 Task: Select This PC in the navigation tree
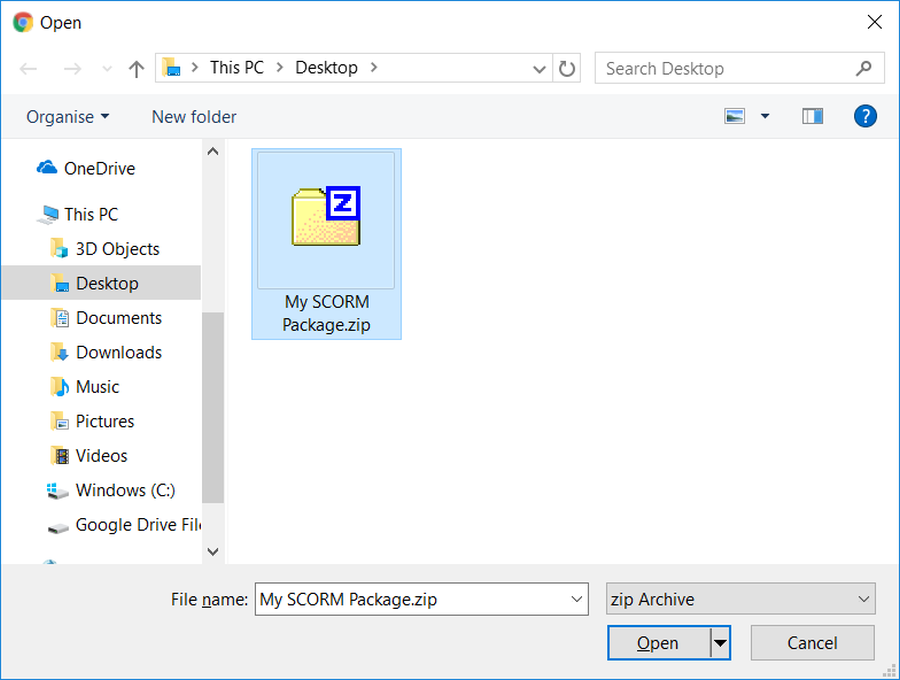click(91, 214)
